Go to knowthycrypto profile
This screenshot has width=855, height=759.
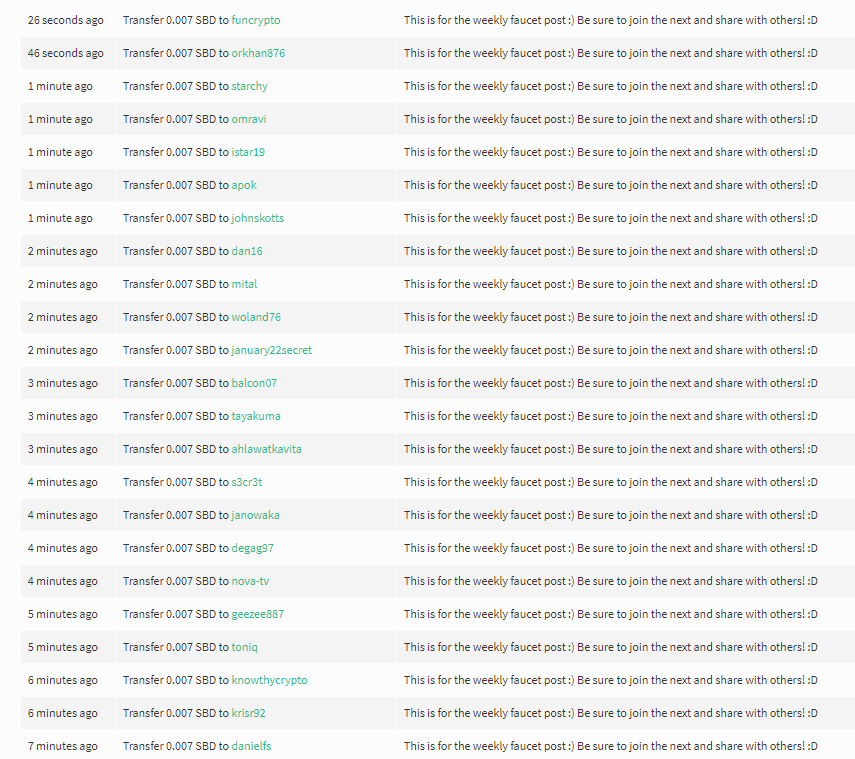[269, 680]
